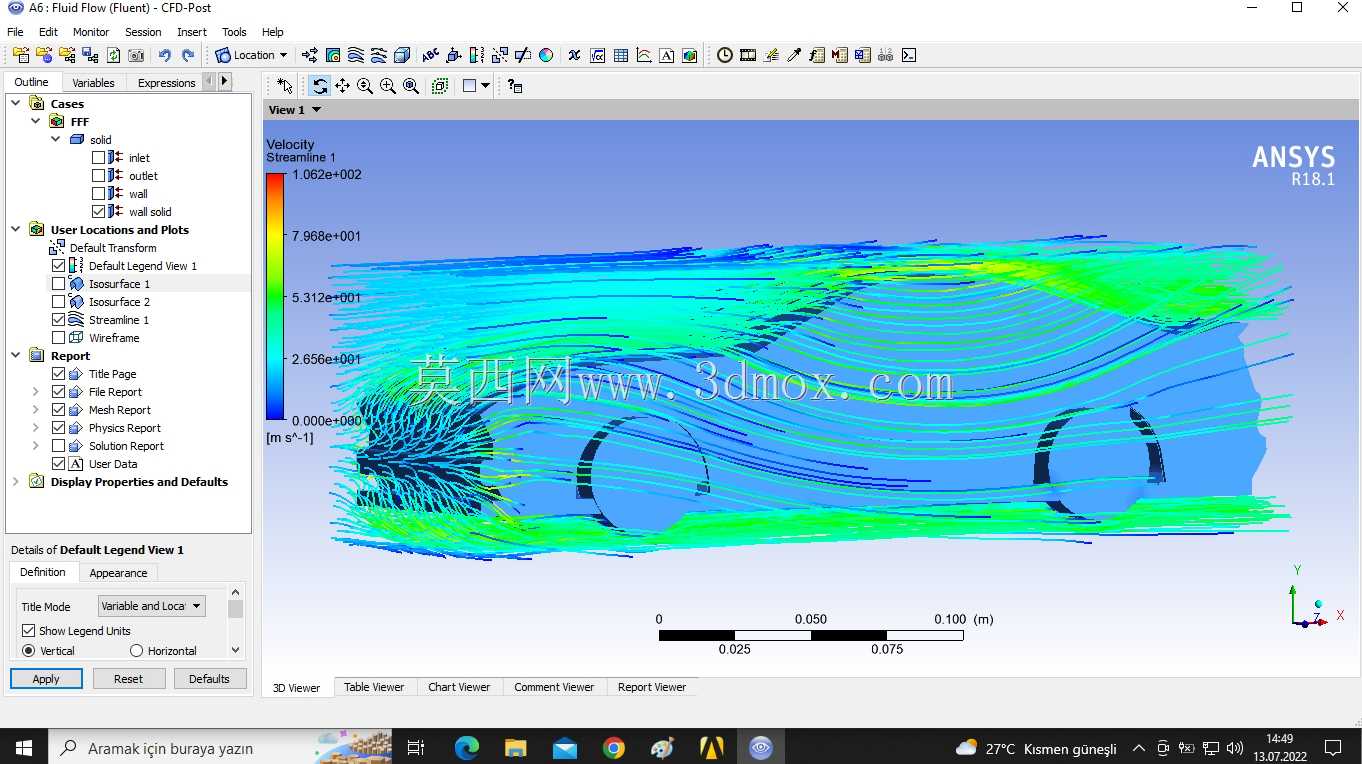Expand the Mesh Report item
The image size is (1362, 764).
click(36, 410)
